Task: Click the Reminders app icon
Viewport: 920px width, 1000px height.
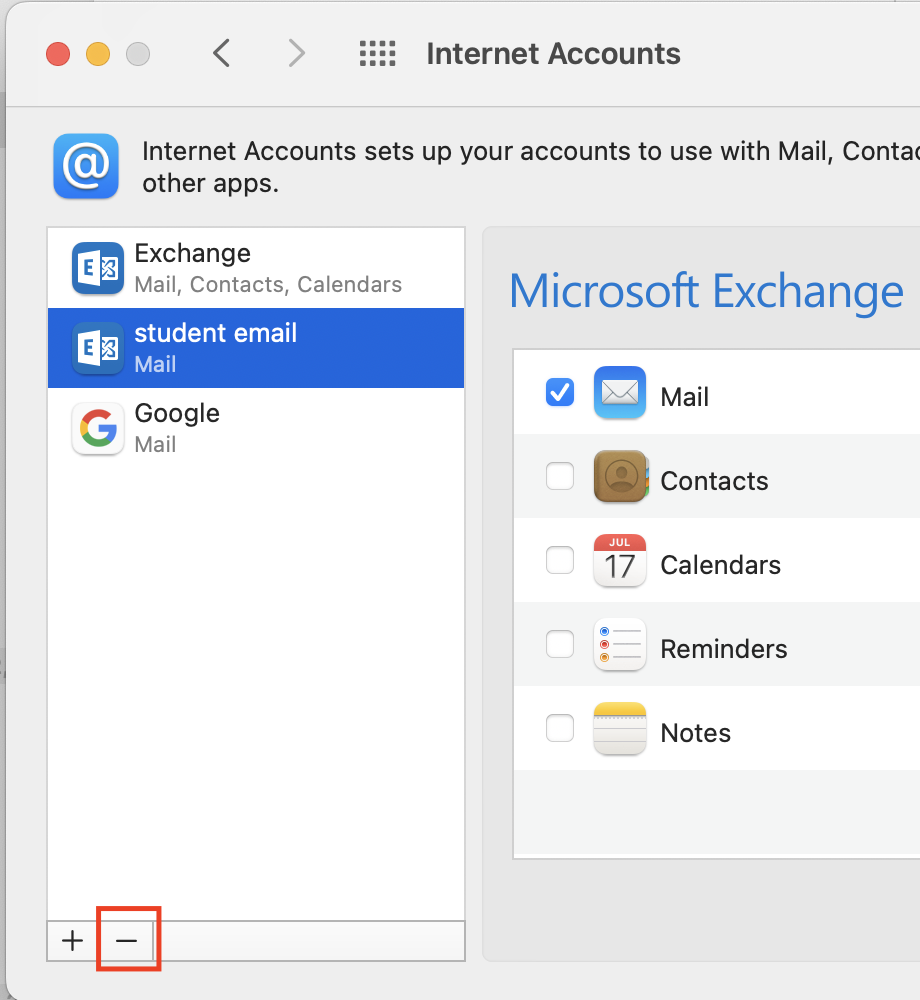Action: pos(619,645)
